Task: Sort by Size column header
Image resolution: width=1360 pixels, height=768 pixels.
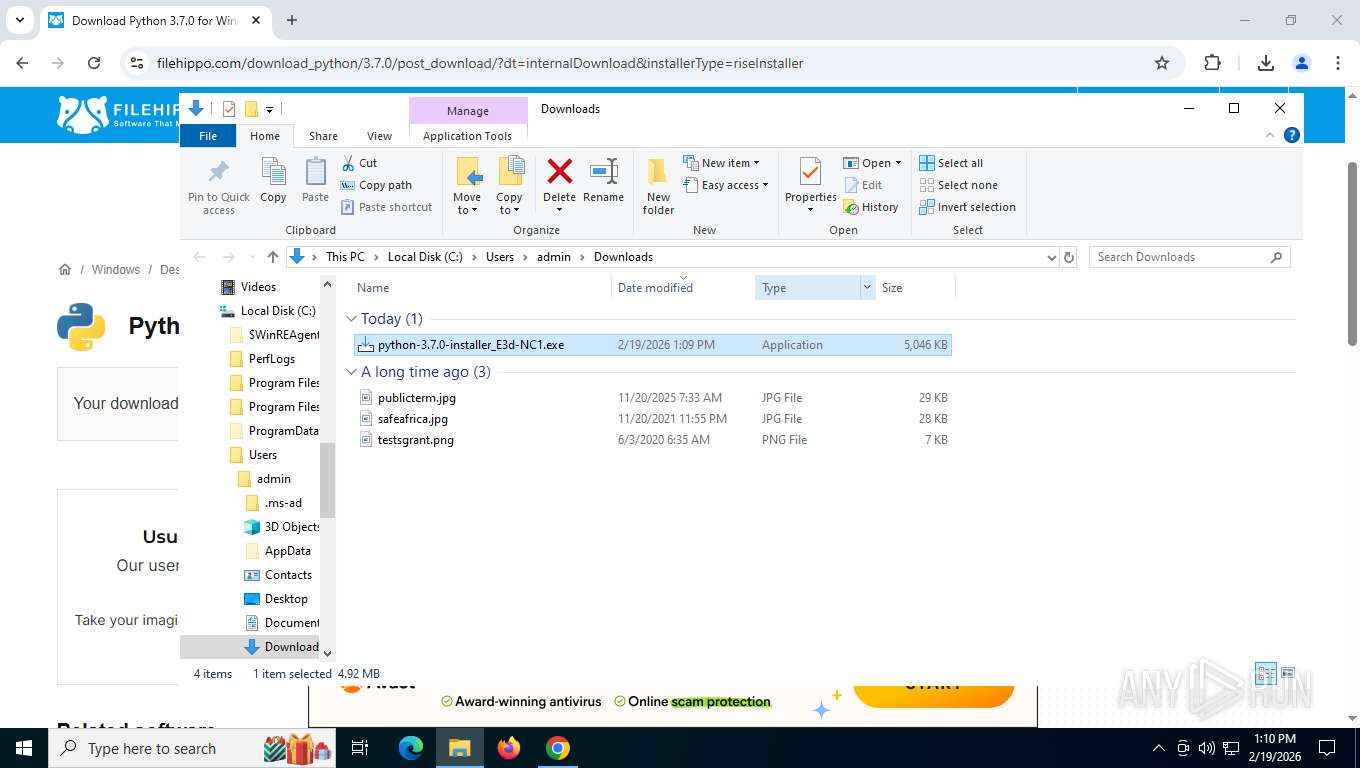Action: click(x=915, y=288)
